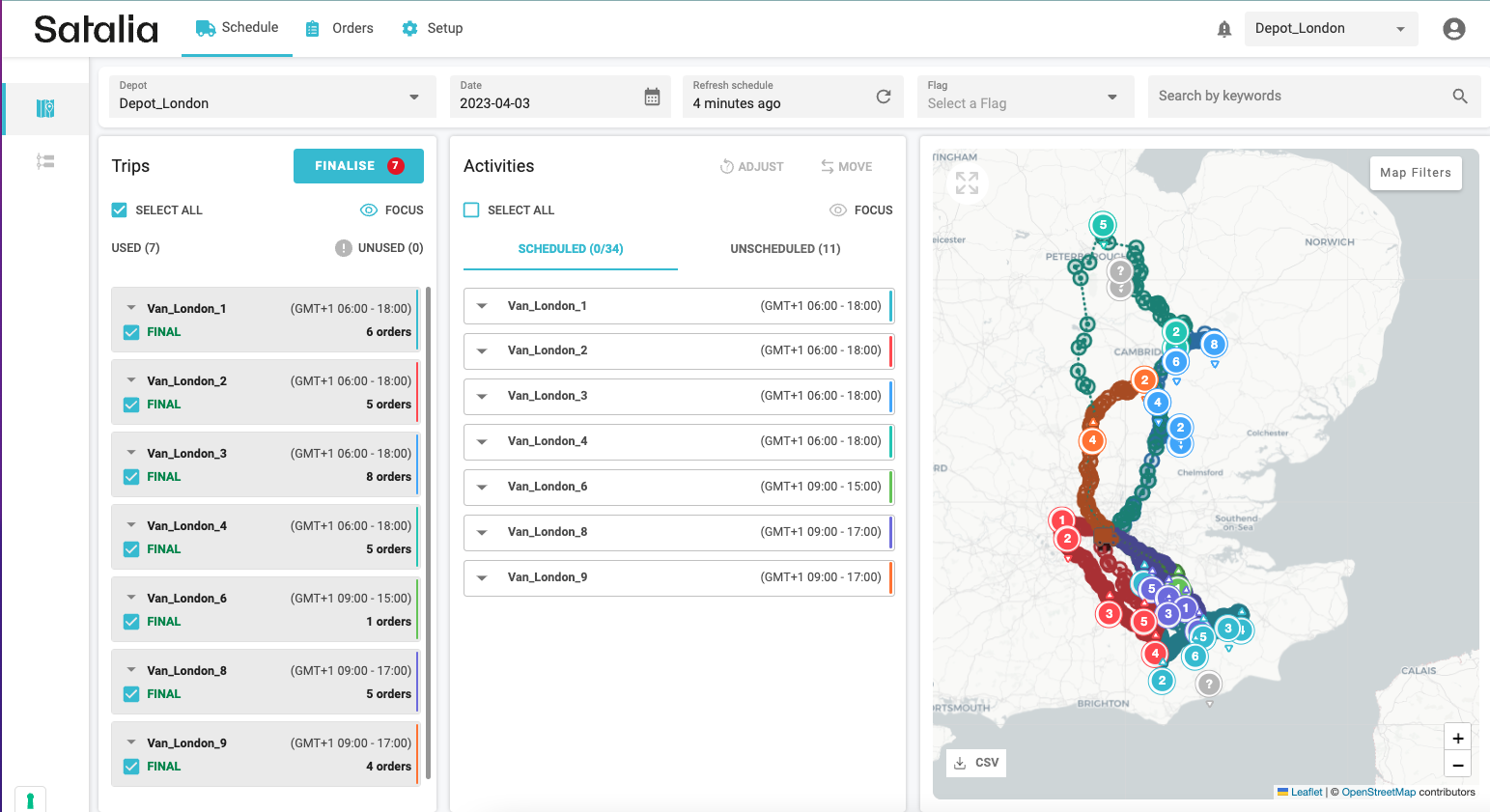Screen dimensions: 1490x812
Task: Open the Orders menu
Action: click(x=340, y=29)
